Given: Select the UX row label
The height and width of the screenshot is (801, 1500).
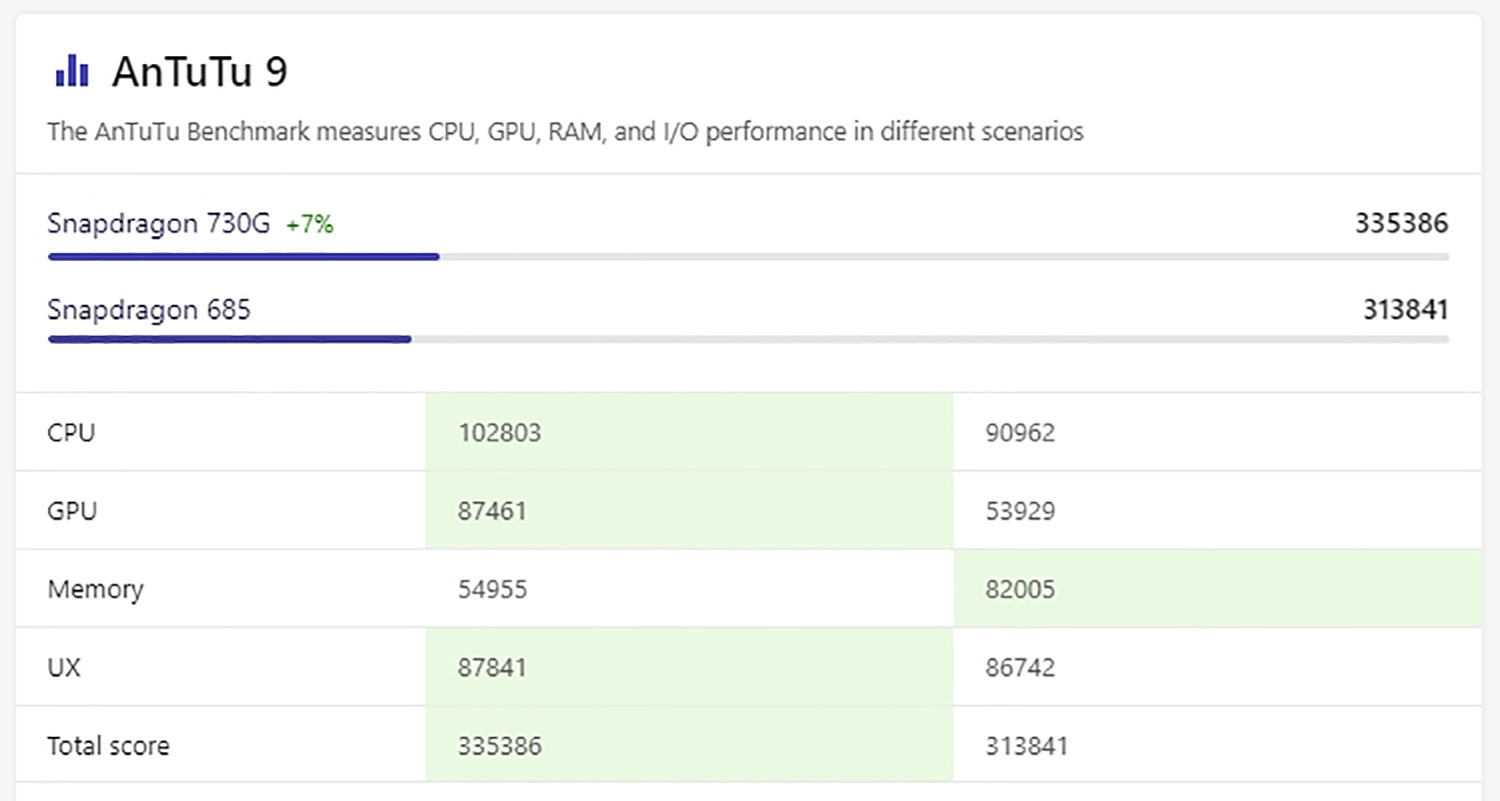Looking at the screenshot, I should (64, 667).
